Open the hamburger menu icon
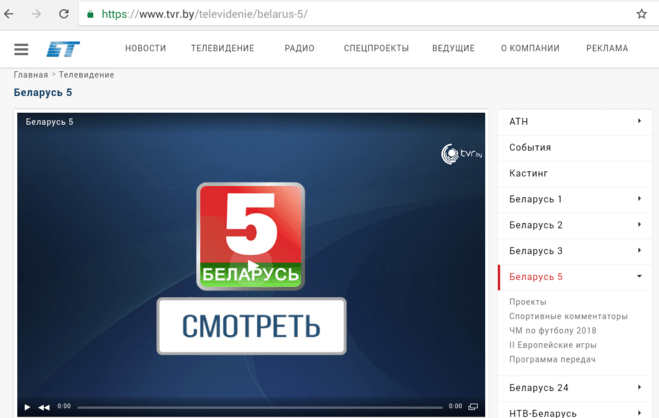Viewport: 659px width, 418px height. pos(21,49)
